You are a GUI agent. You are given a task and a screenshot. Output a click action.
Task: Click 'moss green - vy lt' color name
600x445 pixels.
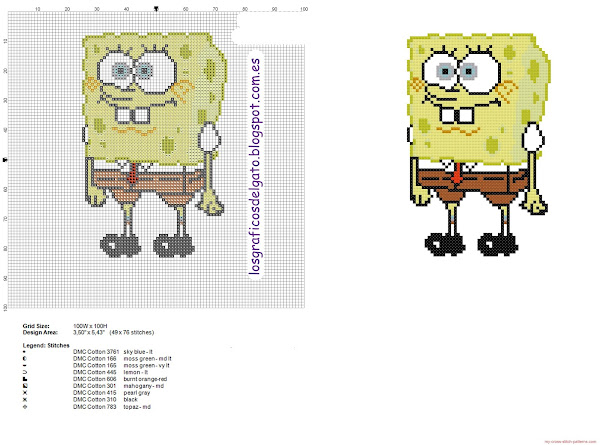pos(147,365)
